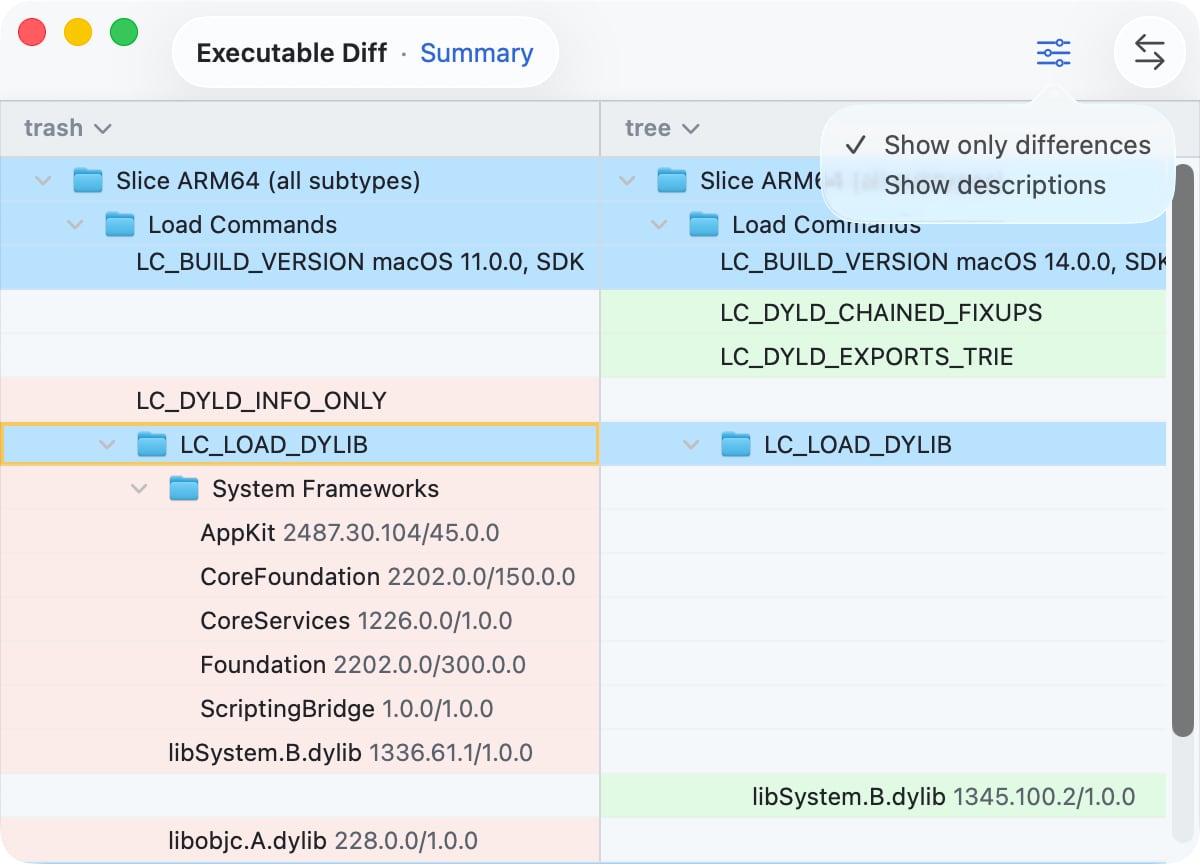Open the Summary view link
Viewport: 1202px width, 864px height.
click(x=477, y=53)
